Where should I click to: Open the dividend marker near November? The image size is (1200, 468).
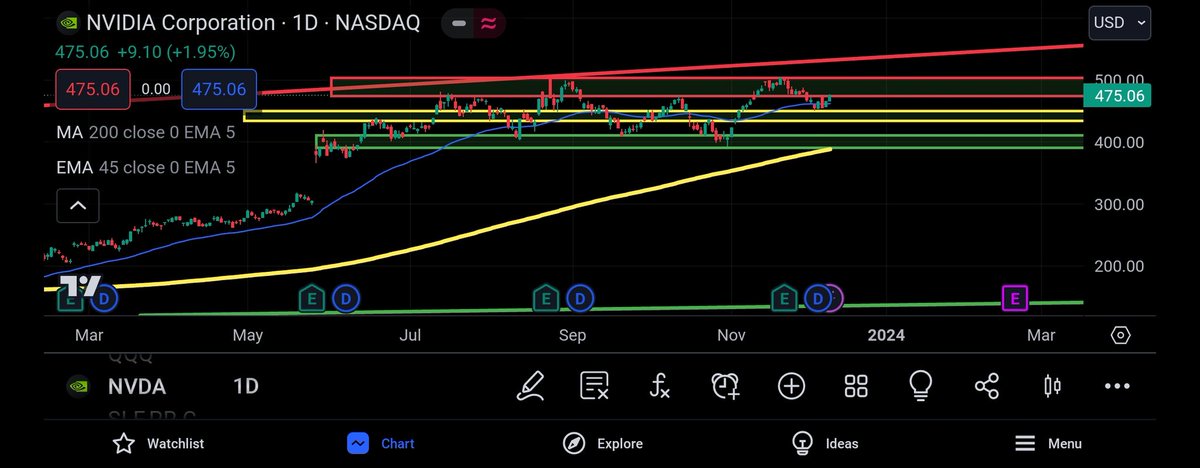coord(818,297)
